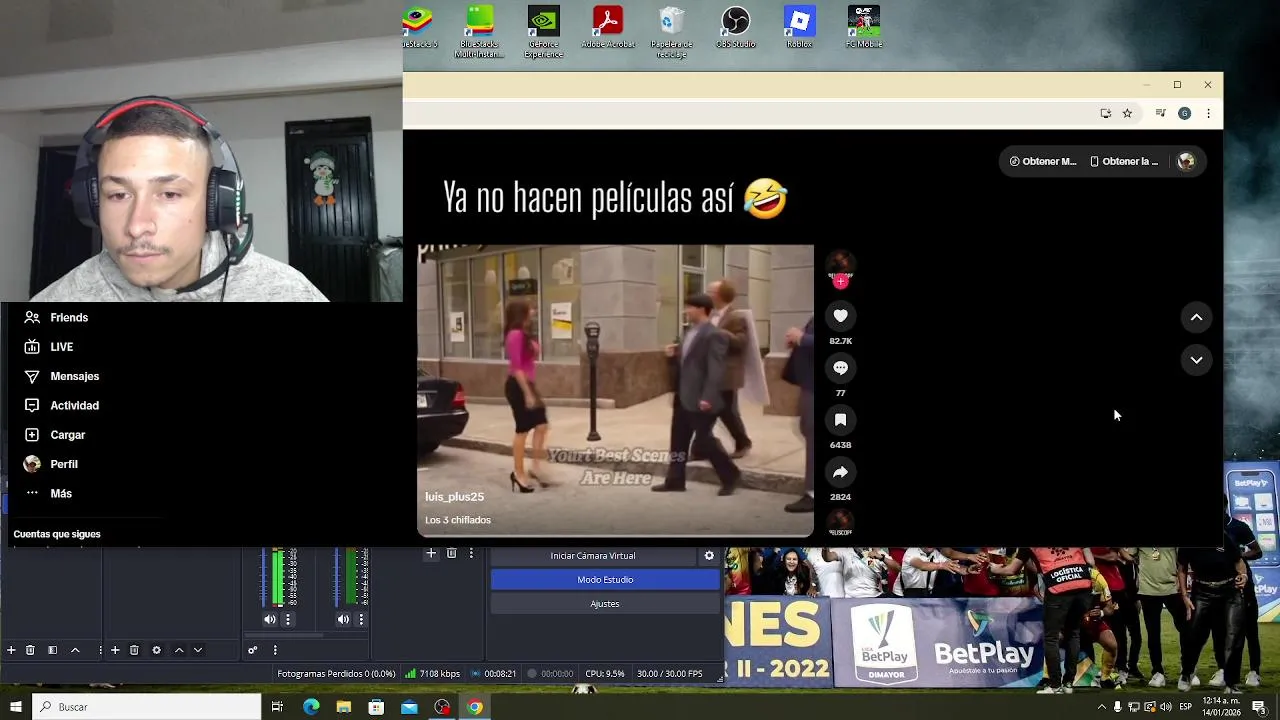Open the FC Mobile desktop shortcut

[864, 27]
